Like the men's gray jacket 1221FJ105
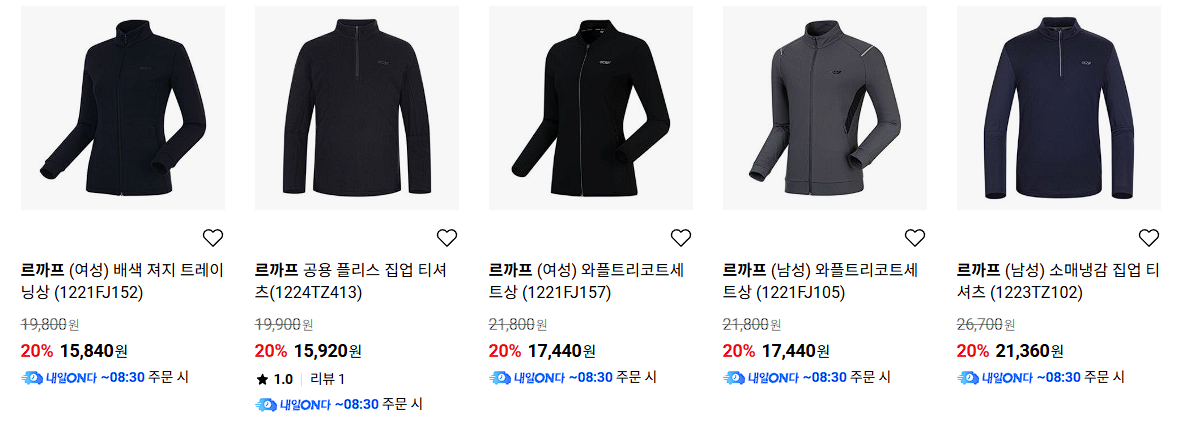Screen dimensions: 1183x423 [914, 238]
